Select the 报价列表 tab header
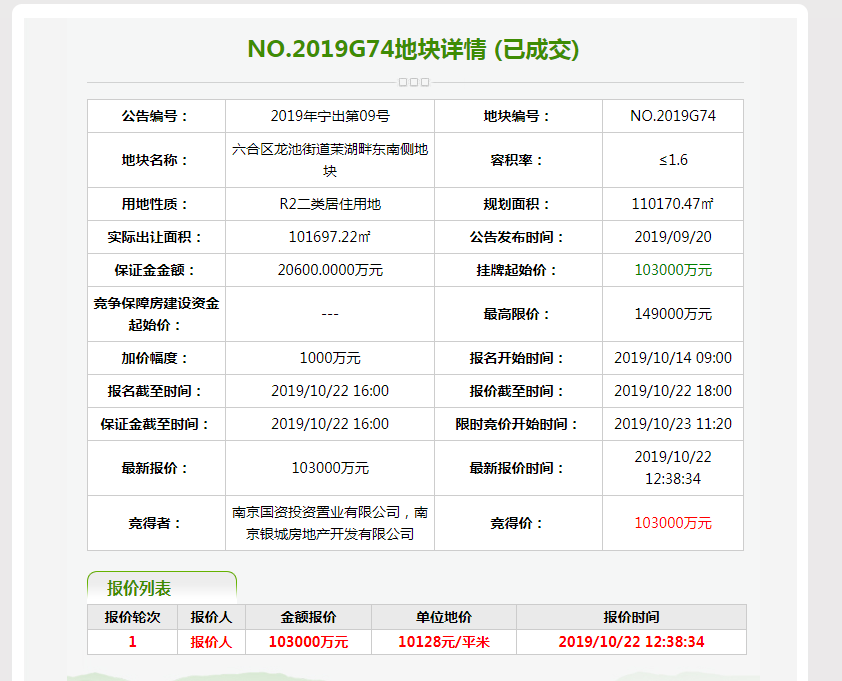This screenshot has width=842, height=681. pyautogui.click(x=162, y=588)
